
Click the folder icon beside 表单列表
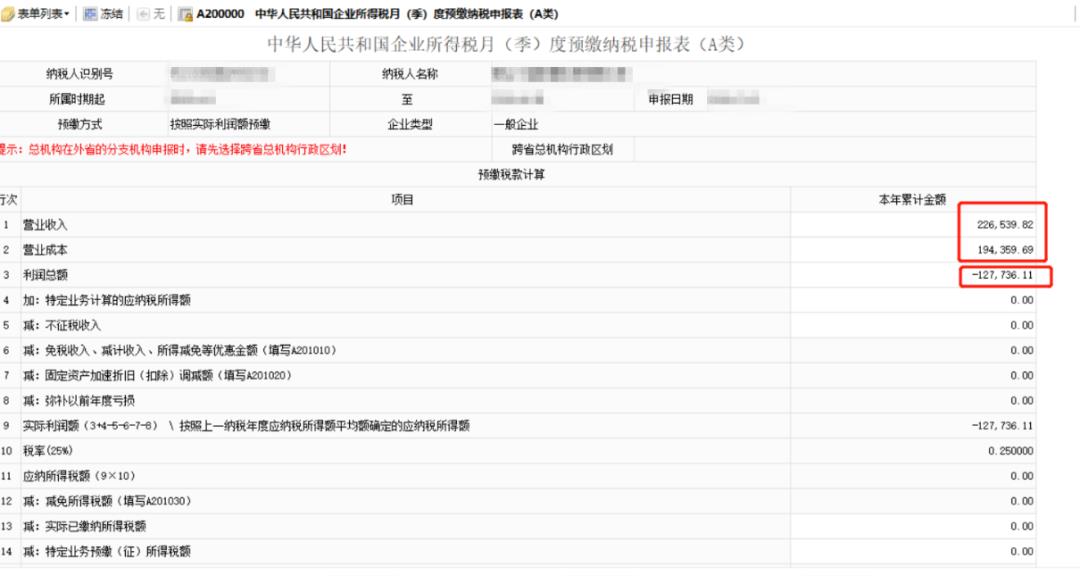(x=7, y=14)
